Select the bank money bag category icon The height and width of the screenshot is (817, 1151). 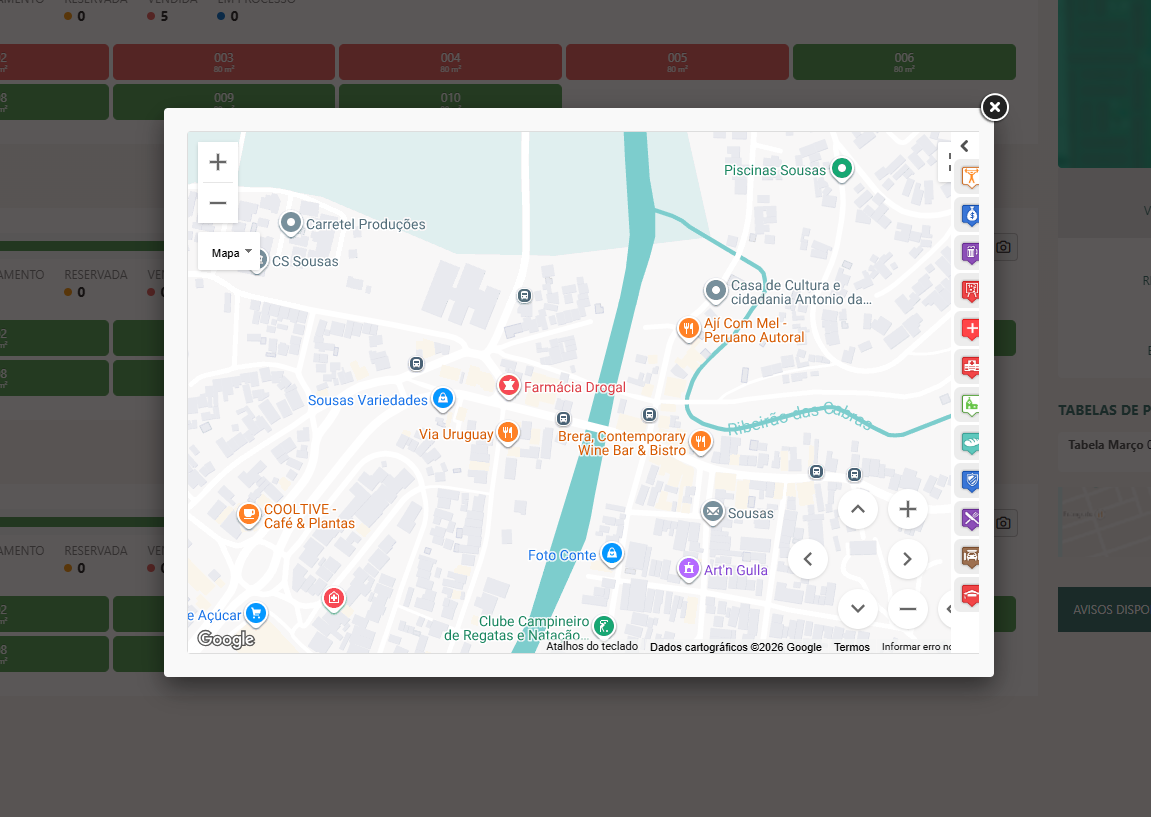970,215
